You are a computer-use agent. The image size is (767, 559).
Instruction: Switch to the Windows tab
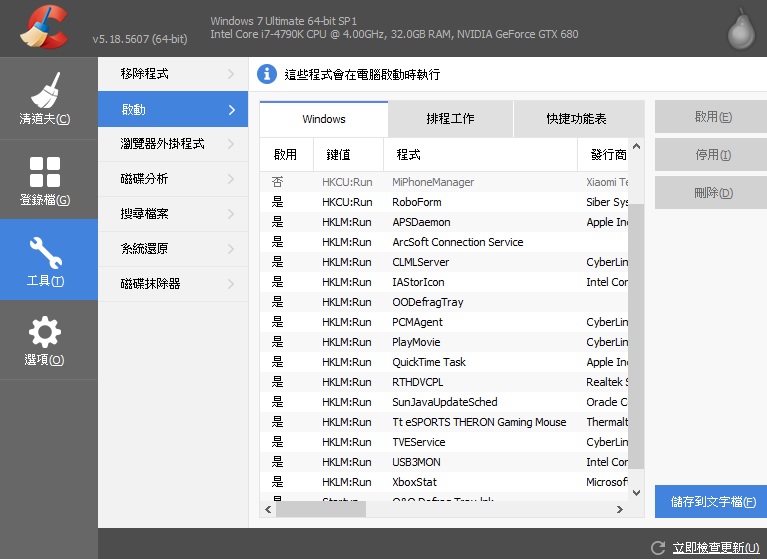(x=324, y=119)
